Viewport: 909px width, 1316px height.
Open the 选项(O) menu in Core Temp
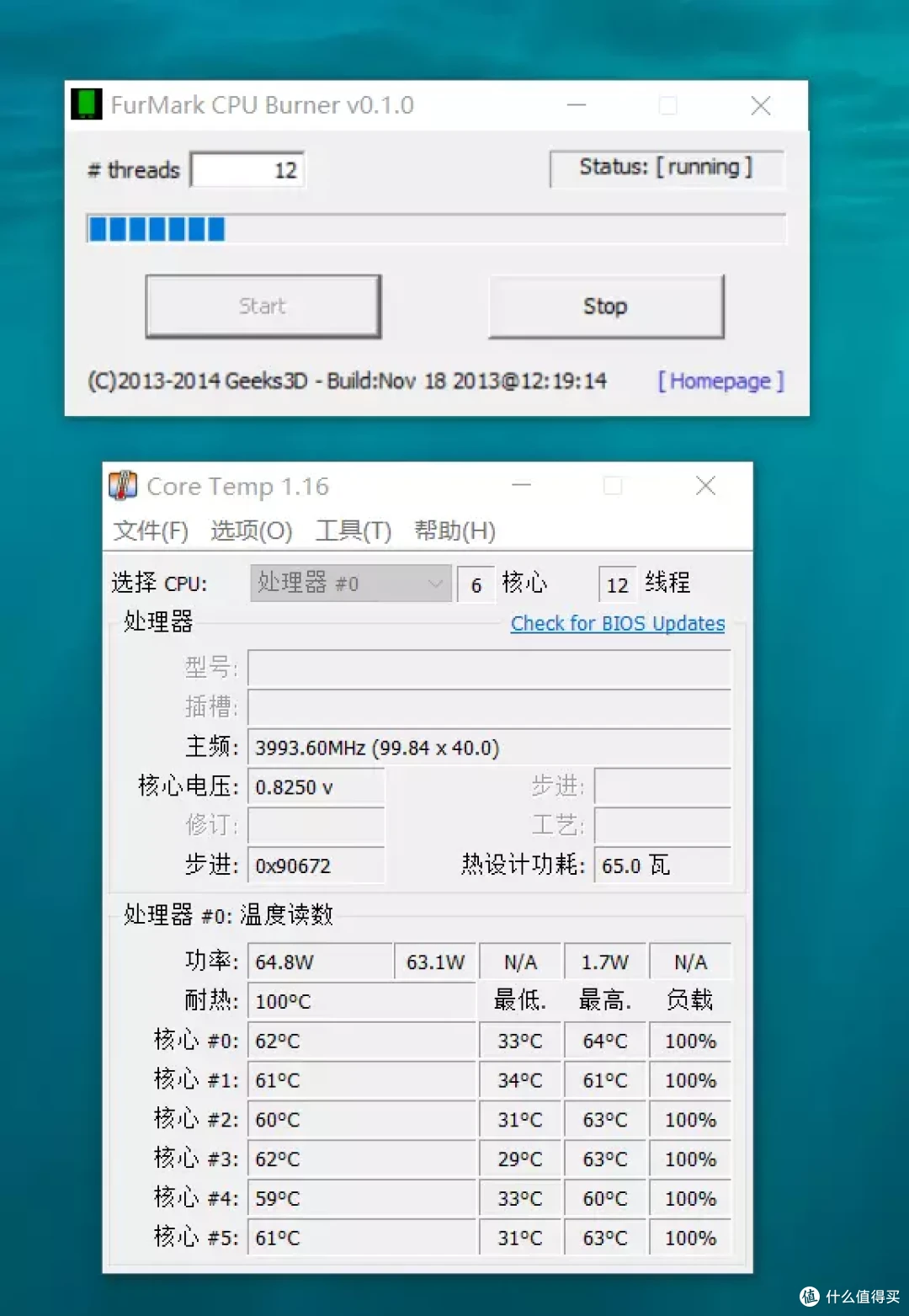click(x=252, y=530)
